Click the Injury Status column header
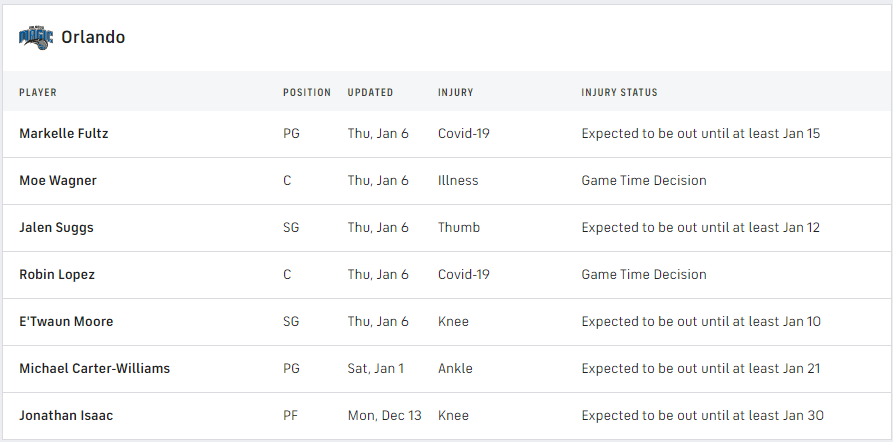This screenshot has height=442, width=893. (619, 93)
